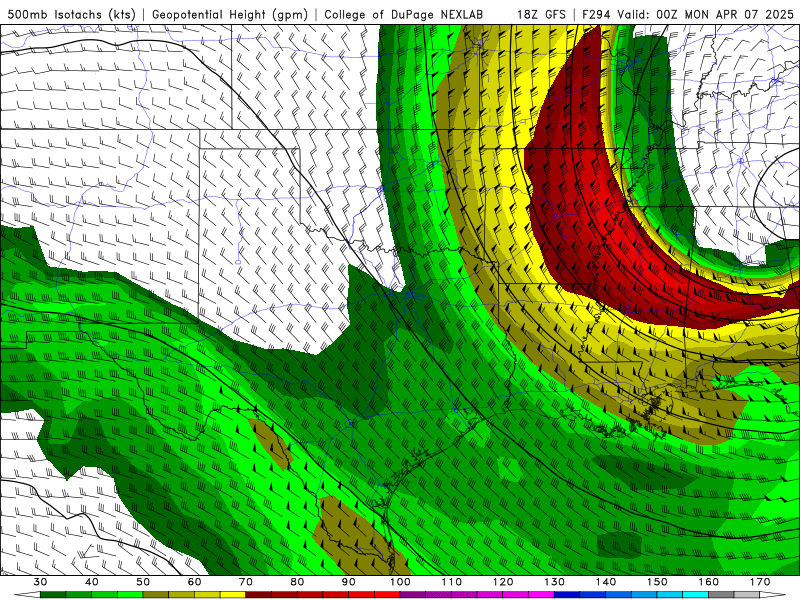Click the '500mb Isotachs (kts)' title text

72,15
